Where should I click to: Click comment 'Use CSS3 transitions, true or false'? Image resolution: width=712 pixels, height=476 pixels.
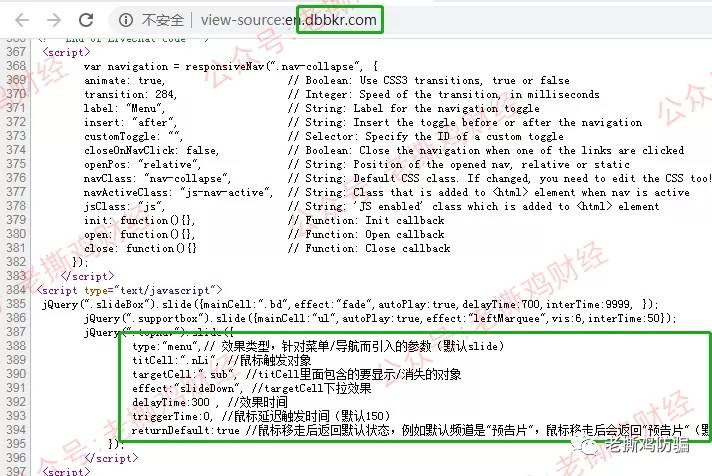click(x=464, y=80)
